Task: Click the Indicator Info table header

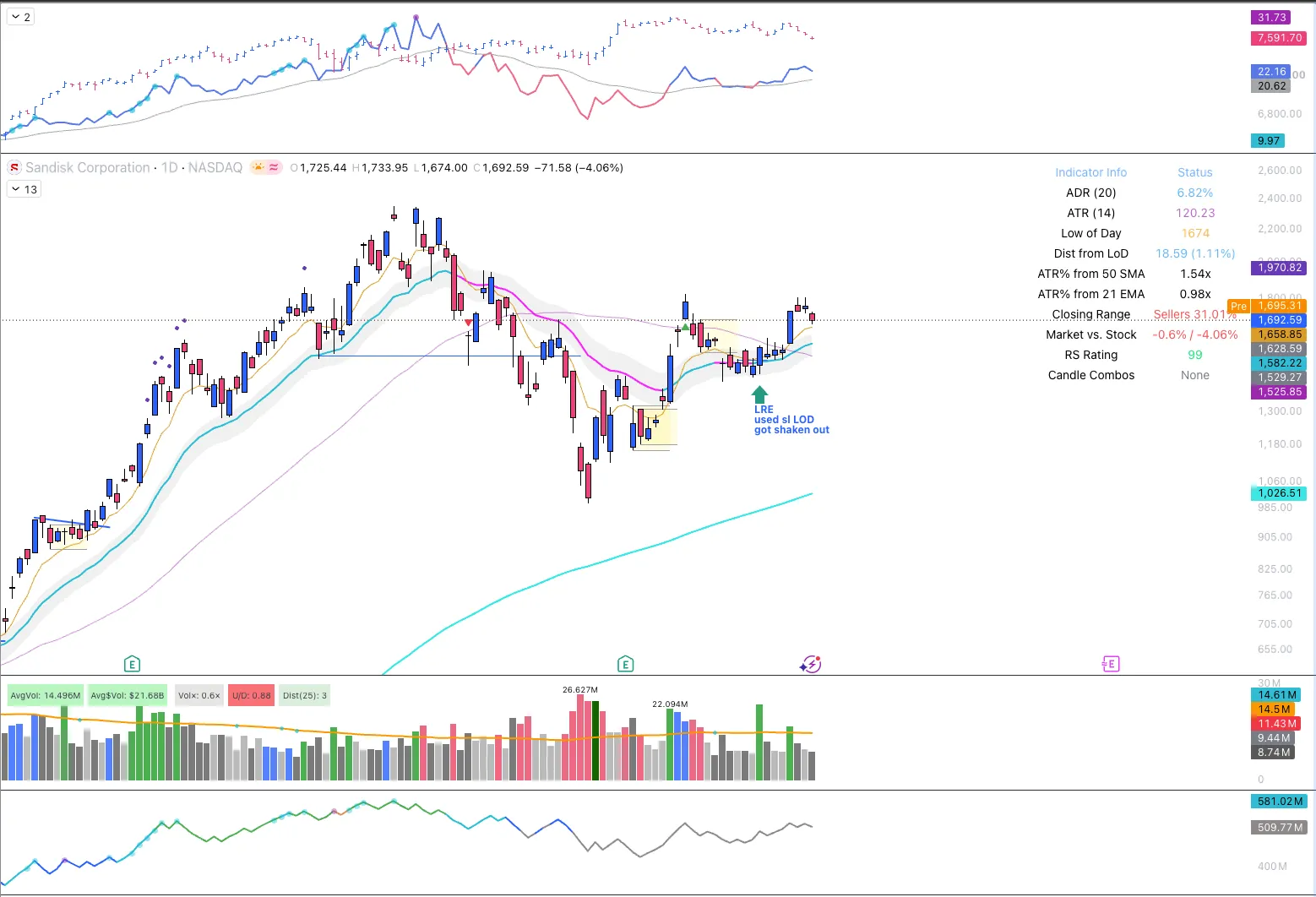Action: click(x=1090, y=172)
